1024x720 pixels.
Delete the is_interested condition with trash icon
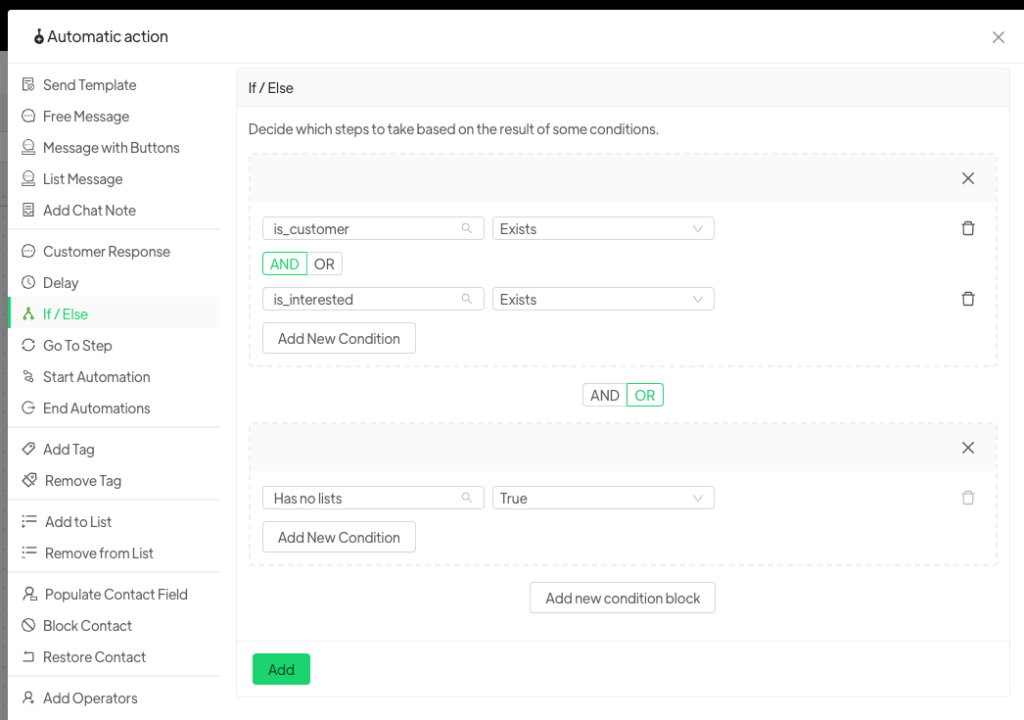pos(967,299)
